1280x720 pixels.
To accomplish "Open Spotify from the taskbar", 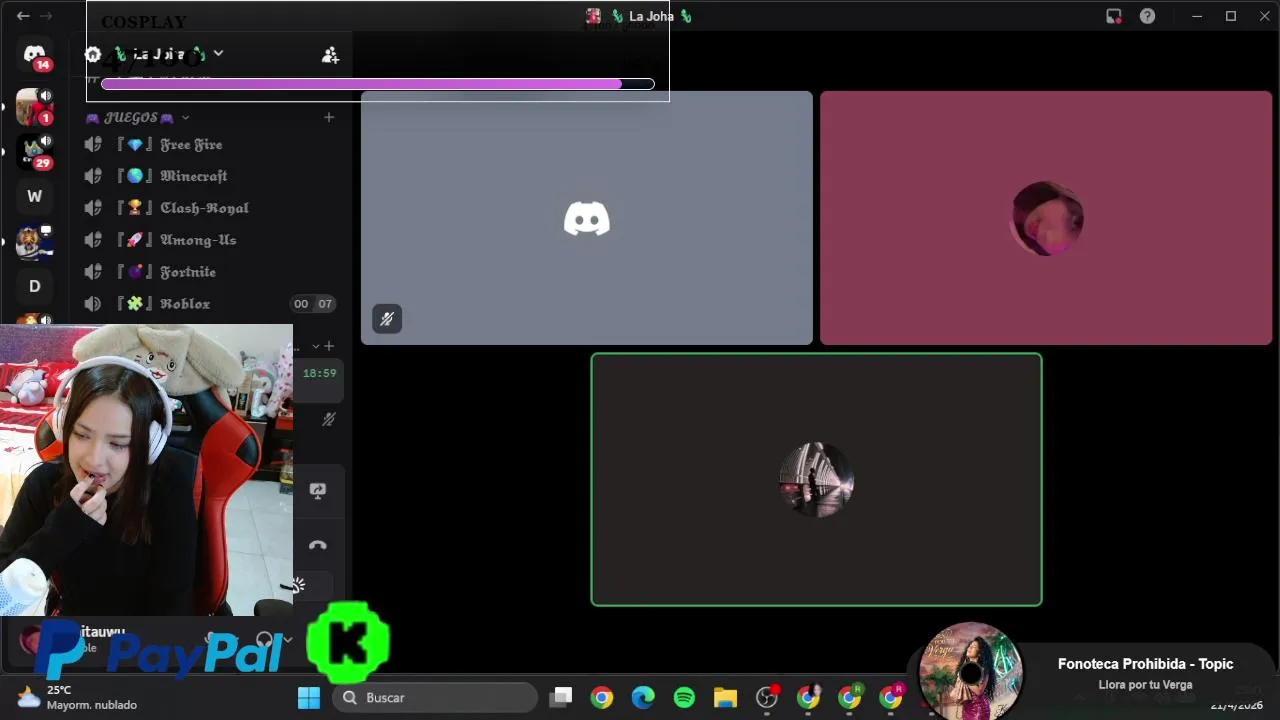I will click(x=684, y=698).
